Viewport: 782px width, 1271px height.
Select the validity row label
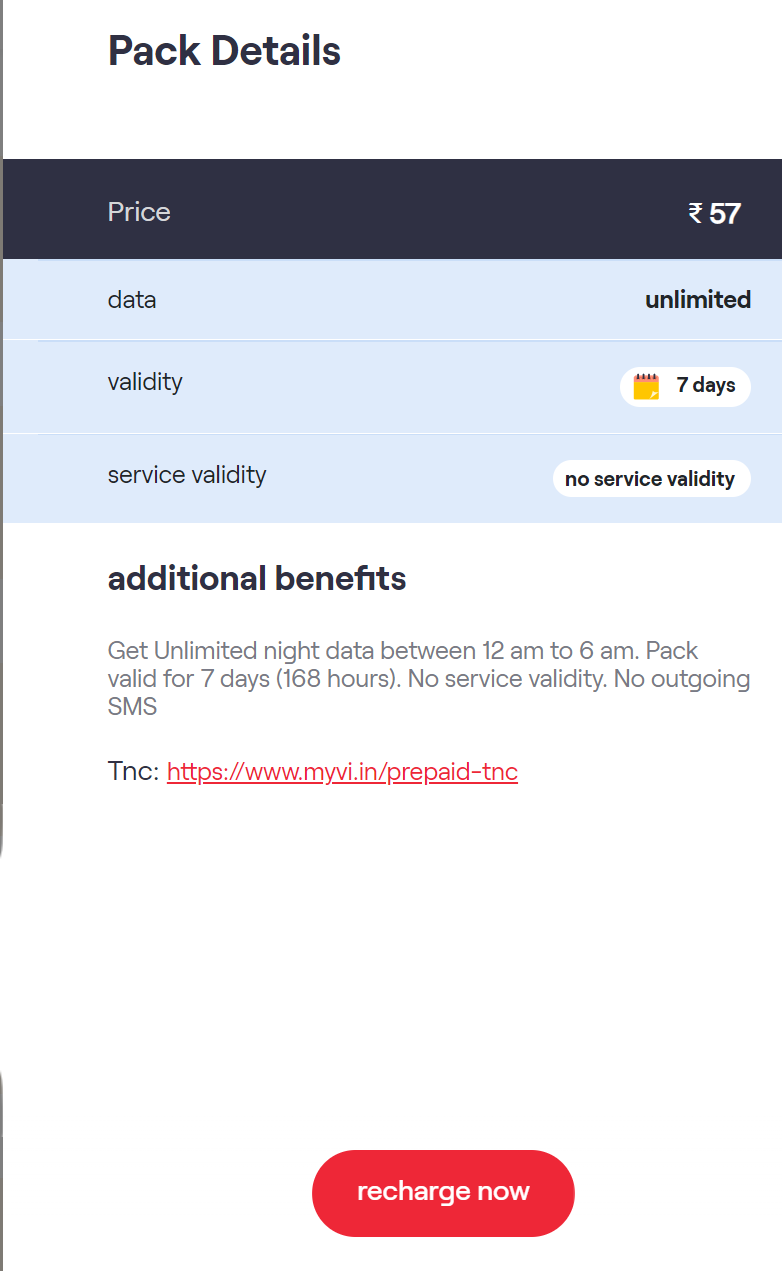coord(145,382)
